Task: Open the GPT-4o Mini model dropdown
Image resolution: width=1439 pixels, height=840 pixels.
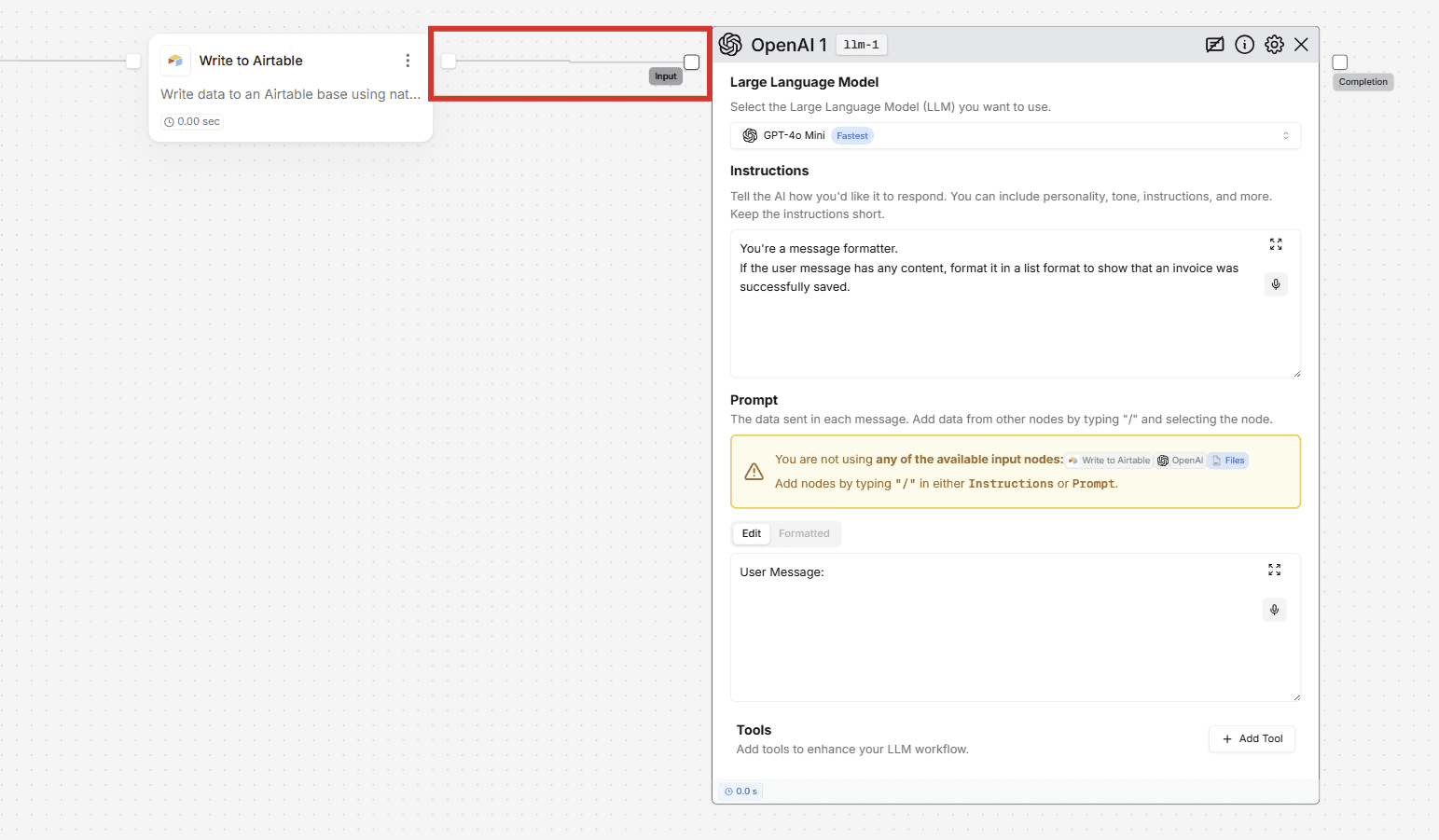Action: tap(1016, 136)
